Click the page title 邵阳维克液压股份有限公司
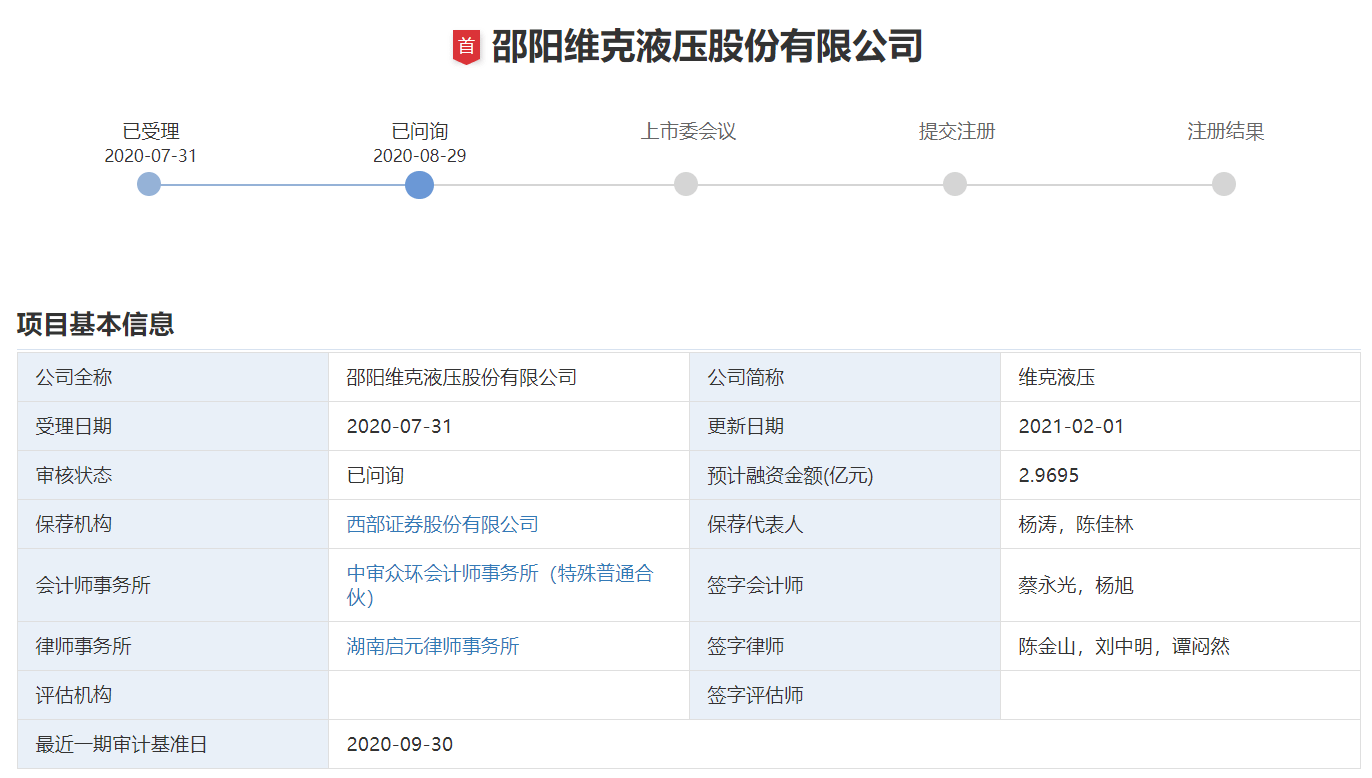 coord(707,47)
